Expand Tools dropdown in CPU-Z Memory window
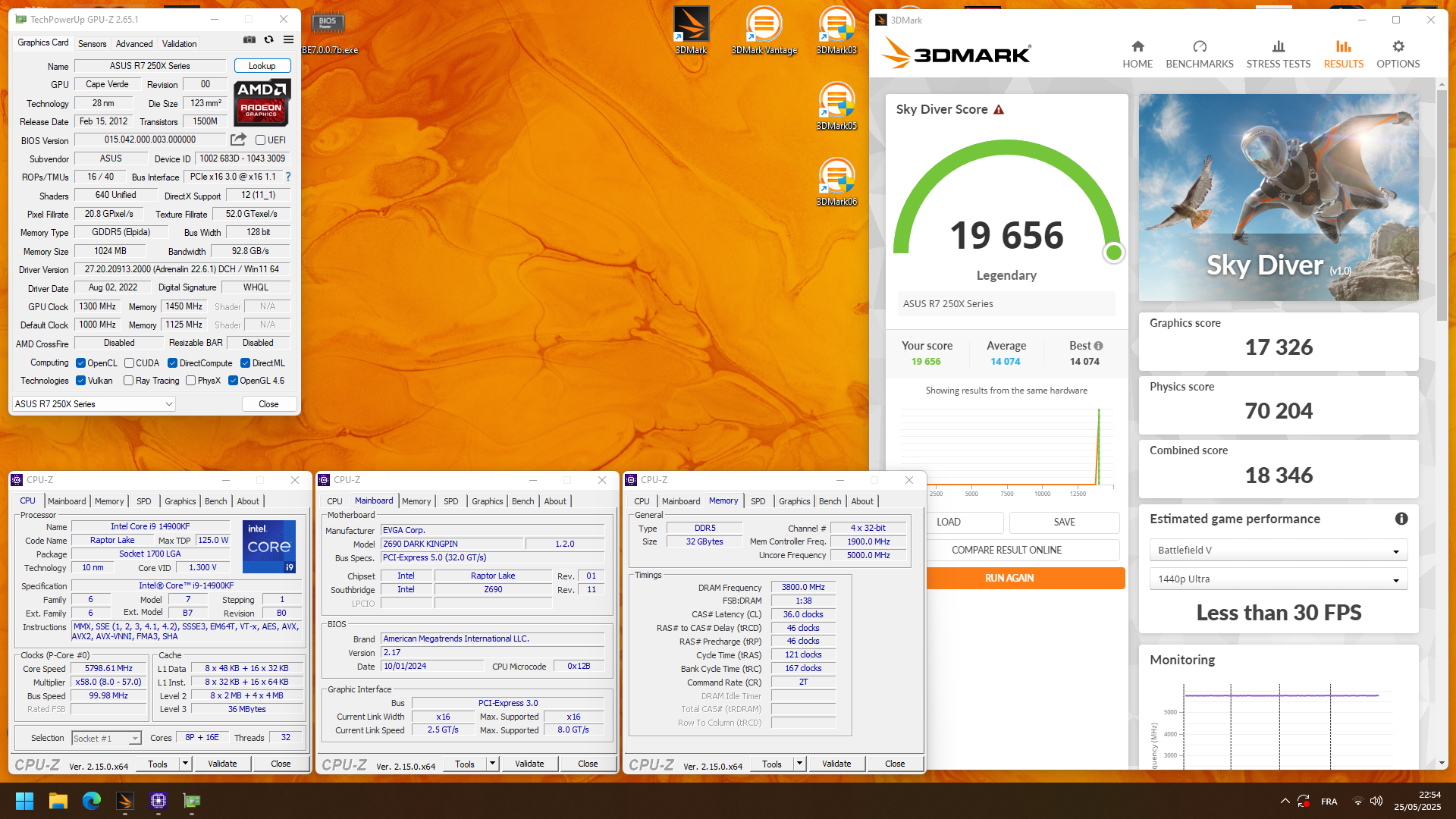The width and height of the screenshot is (1456, 819). pyautogui.click(x=799, y=764)
